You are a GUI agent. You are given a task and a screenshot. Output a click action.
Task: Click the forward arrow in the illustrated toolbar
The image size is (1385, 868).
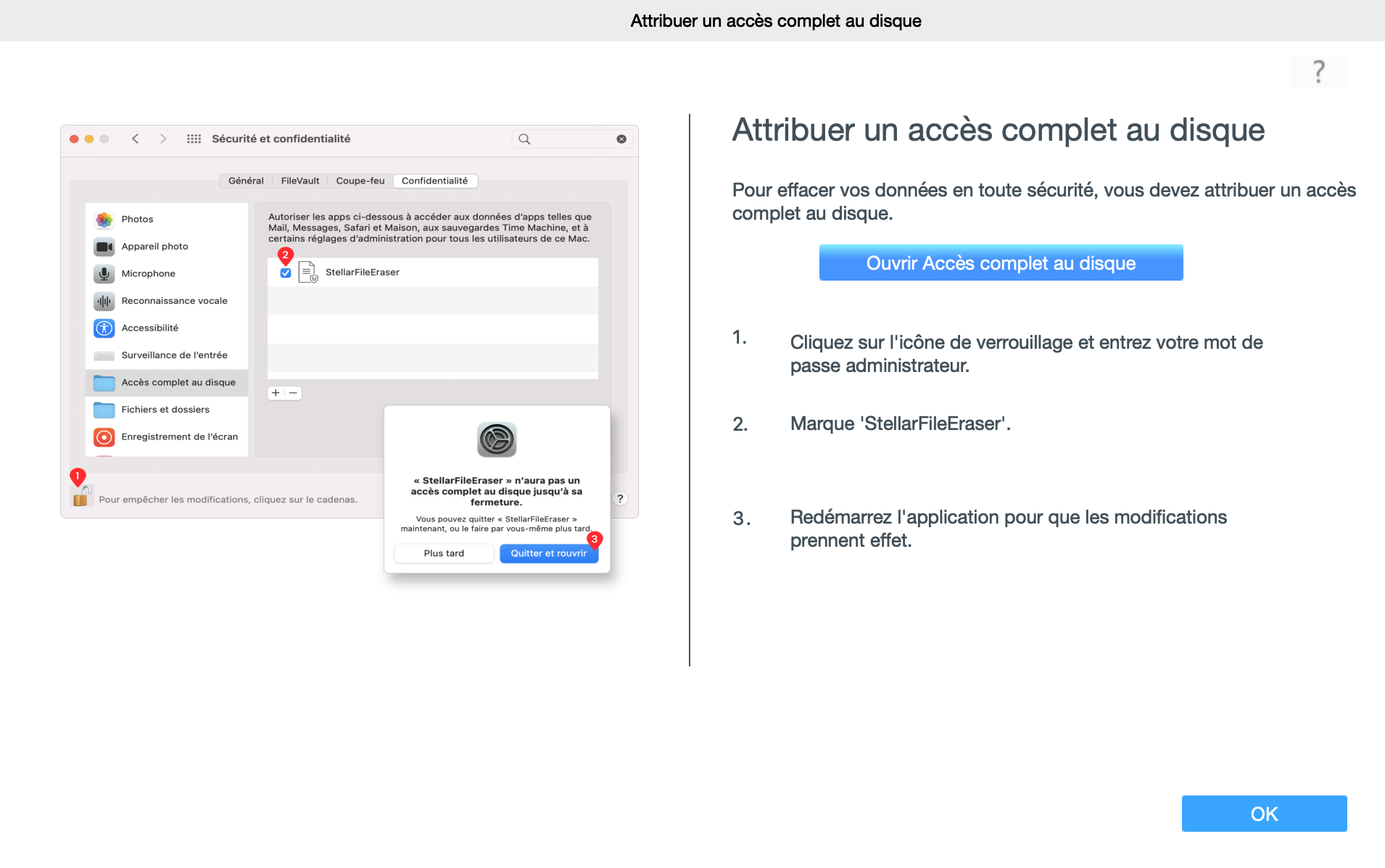[163, 139]
